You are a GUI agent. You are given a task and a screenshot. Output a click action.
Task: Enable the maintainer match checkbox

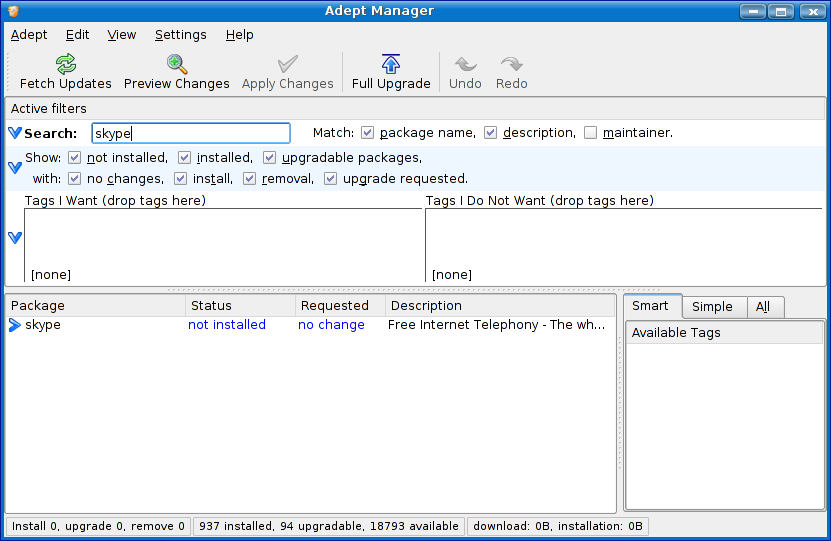point(591,133)
